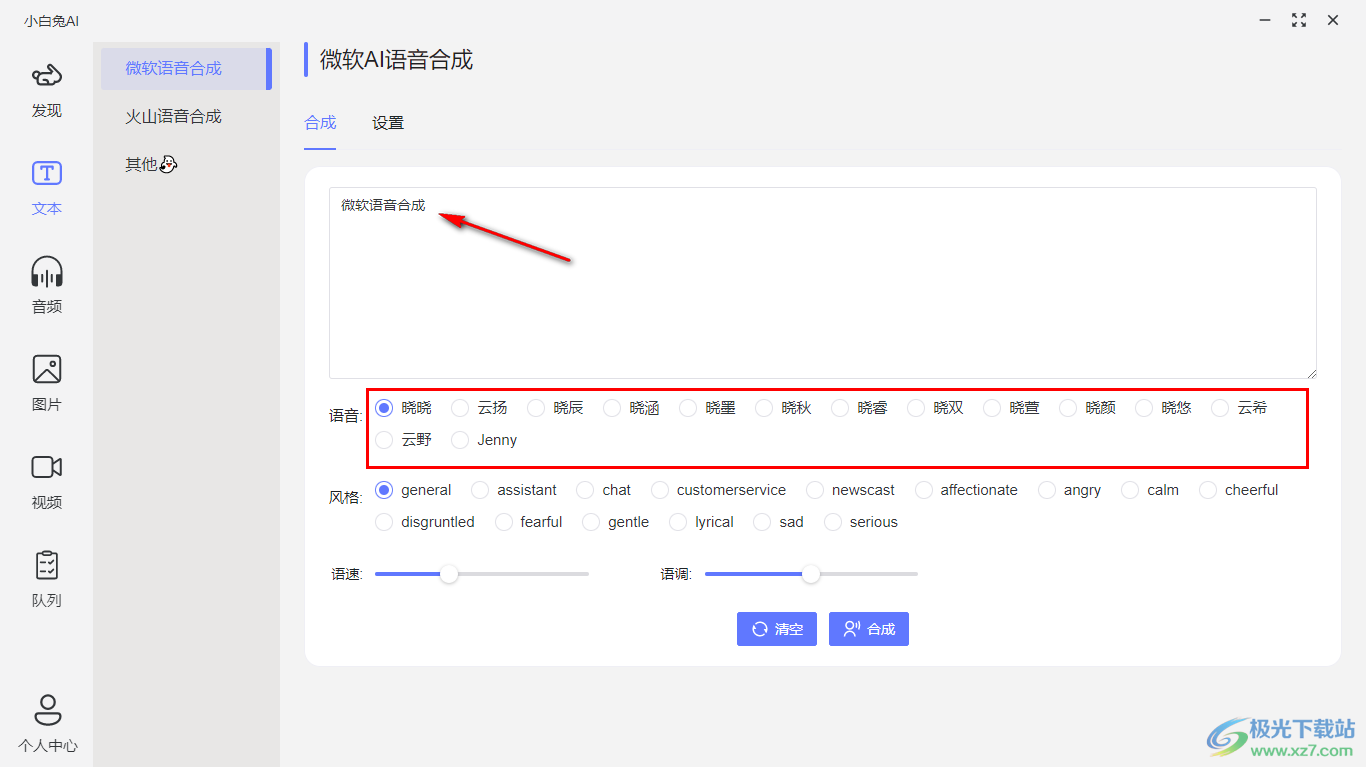The width and height of the screenshot is (1366, 767).
Task: Choose the 晓睿 voice
Action: (x=860, y=408)
